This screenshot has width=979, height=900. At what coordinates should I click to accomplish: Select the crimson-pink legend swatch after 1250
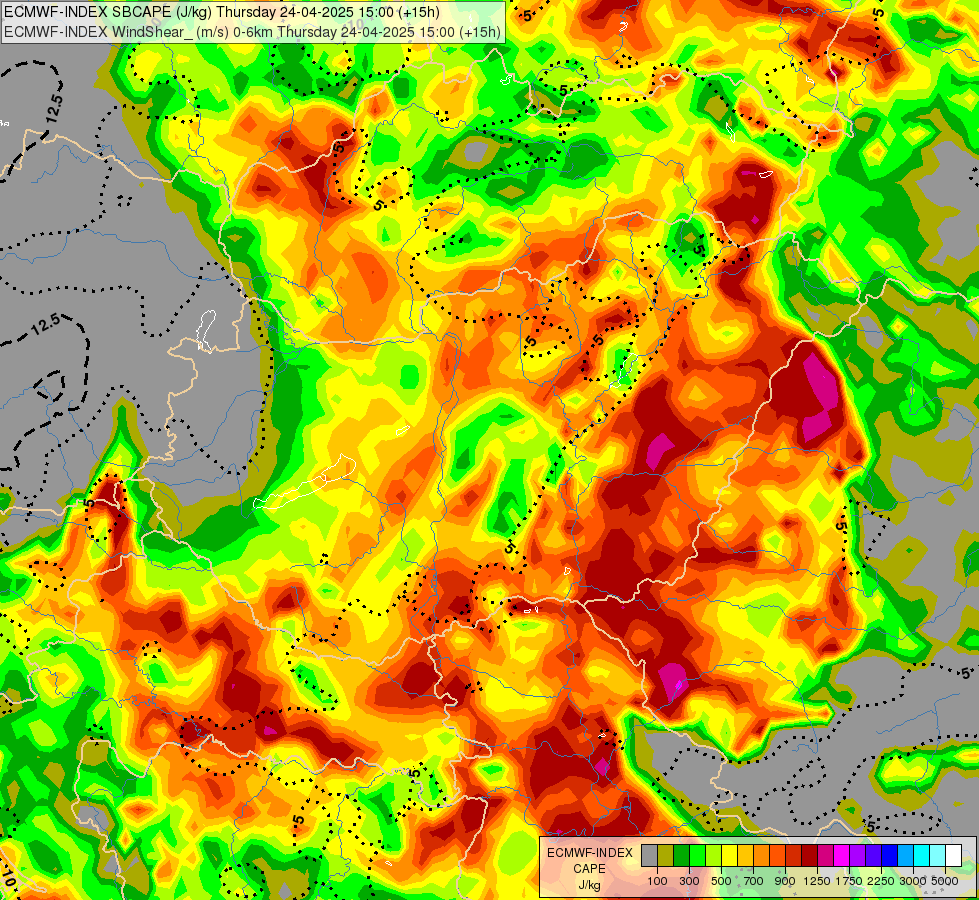pos(825,855)
